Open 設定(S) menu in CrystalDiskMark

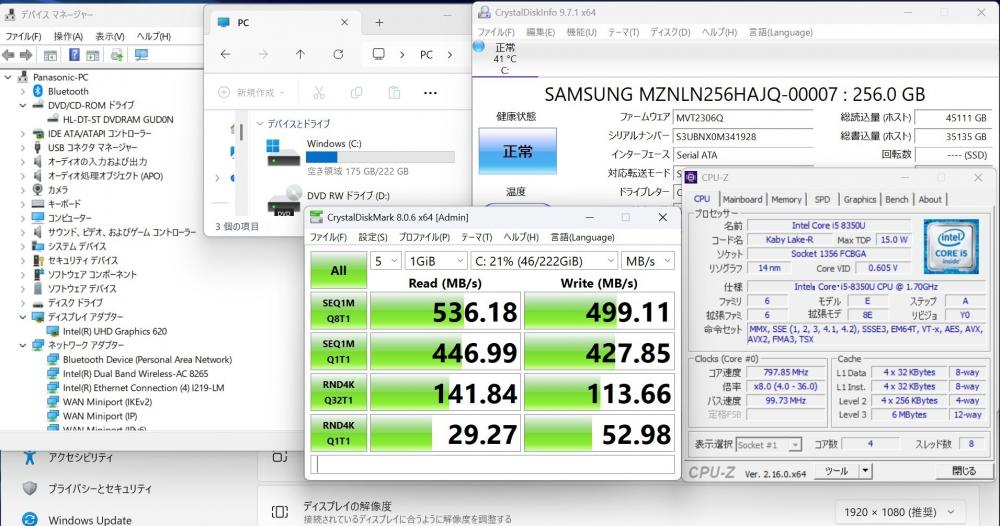pyautogui.click(x=373, y=237)
